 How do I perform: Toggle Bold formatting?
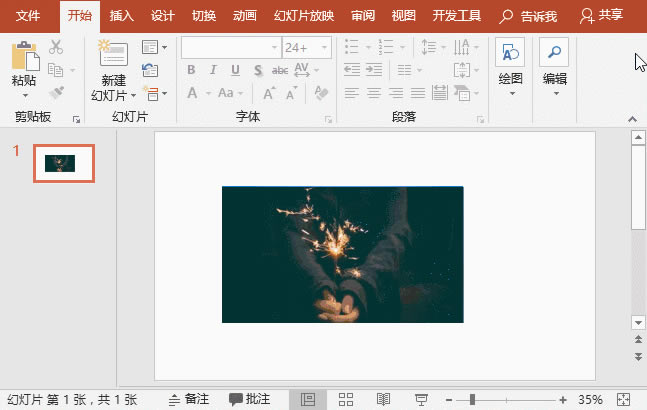coord(190,70)
